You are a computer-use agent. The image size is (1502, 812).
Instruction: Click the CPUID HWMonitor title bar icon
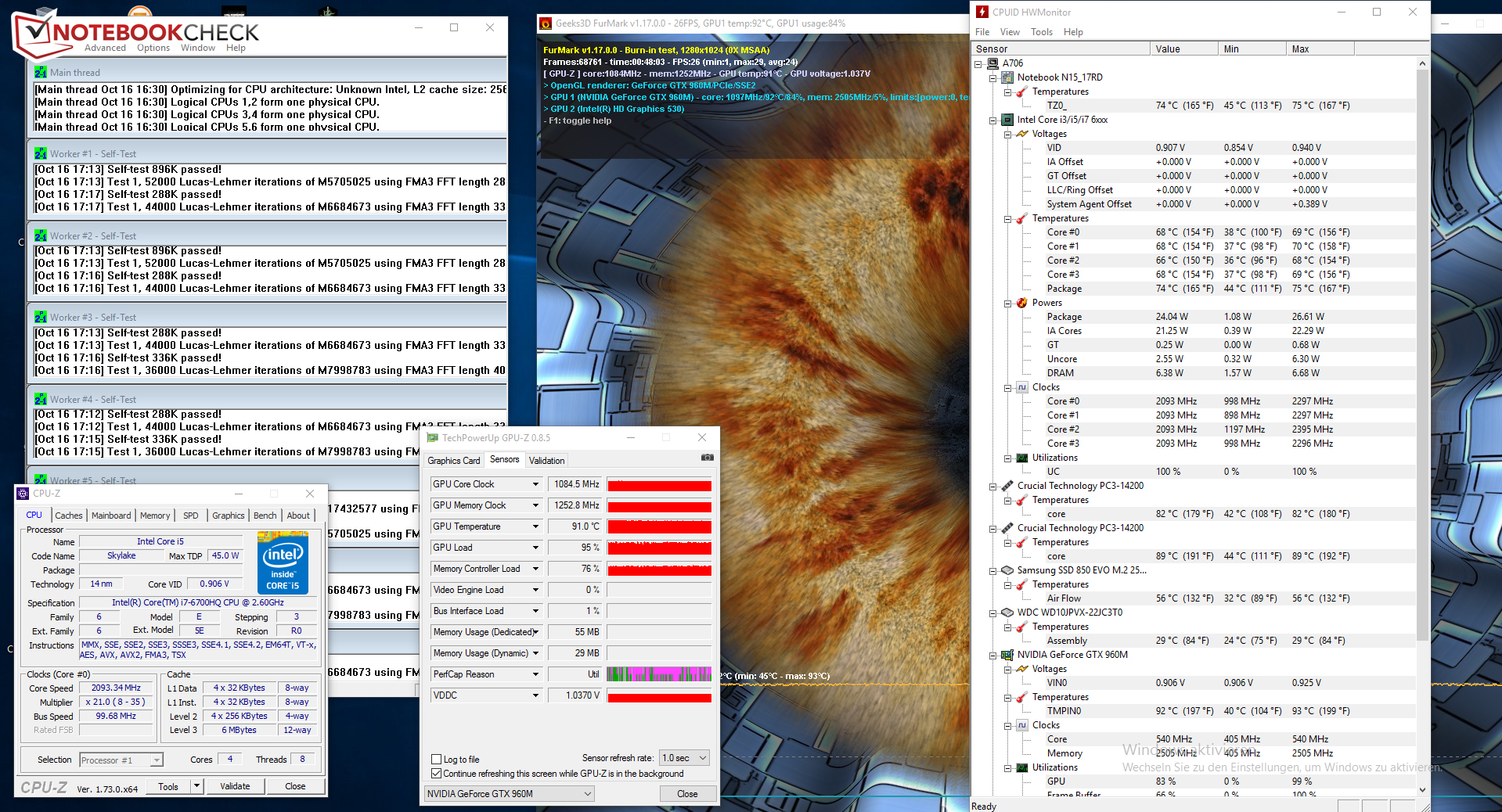pos(982,12)
